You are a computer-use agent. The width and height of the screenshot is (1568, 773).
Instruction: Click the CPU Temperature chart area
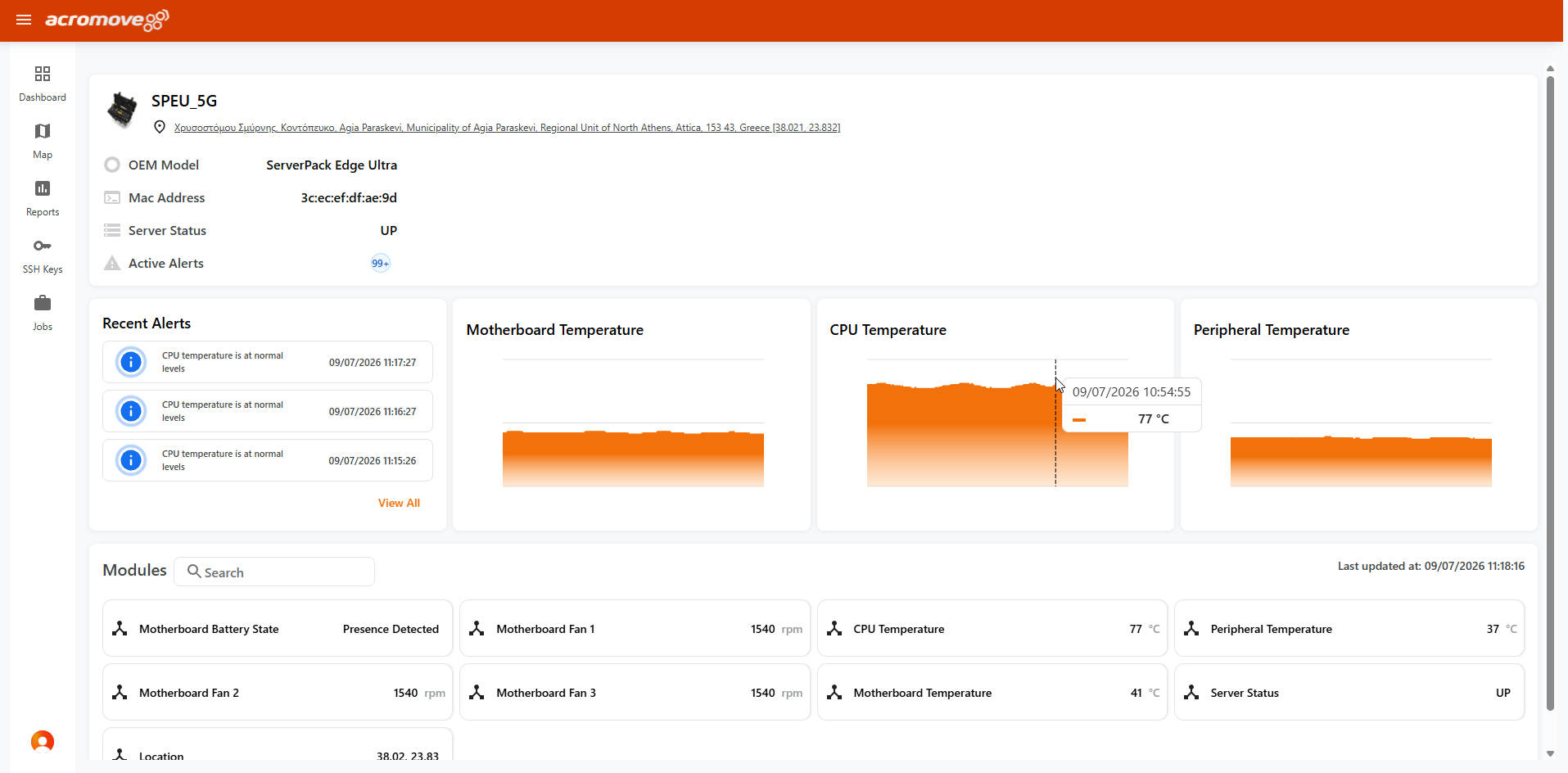click(996, 423)
